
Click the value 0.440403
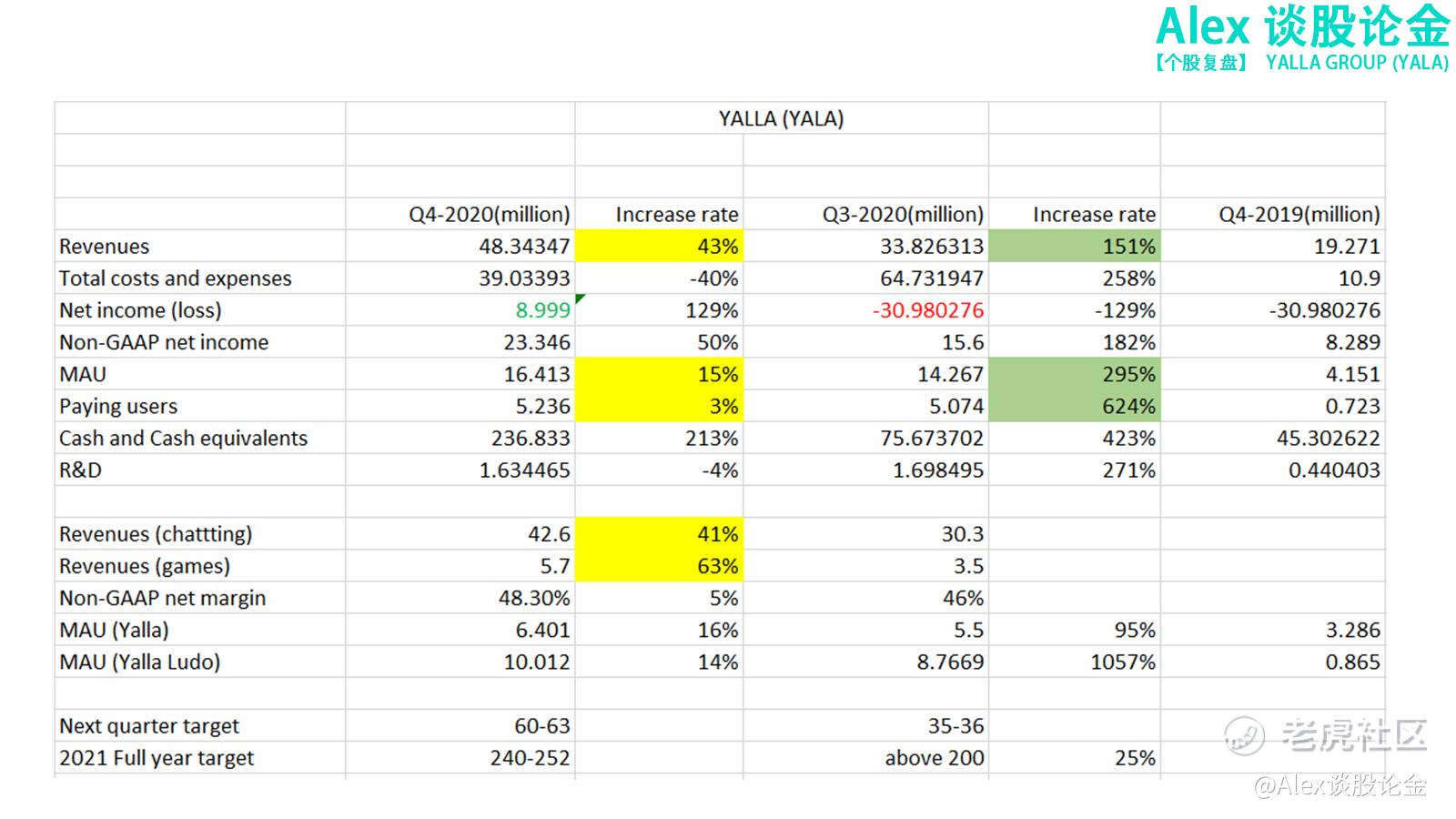point(1334,470)
